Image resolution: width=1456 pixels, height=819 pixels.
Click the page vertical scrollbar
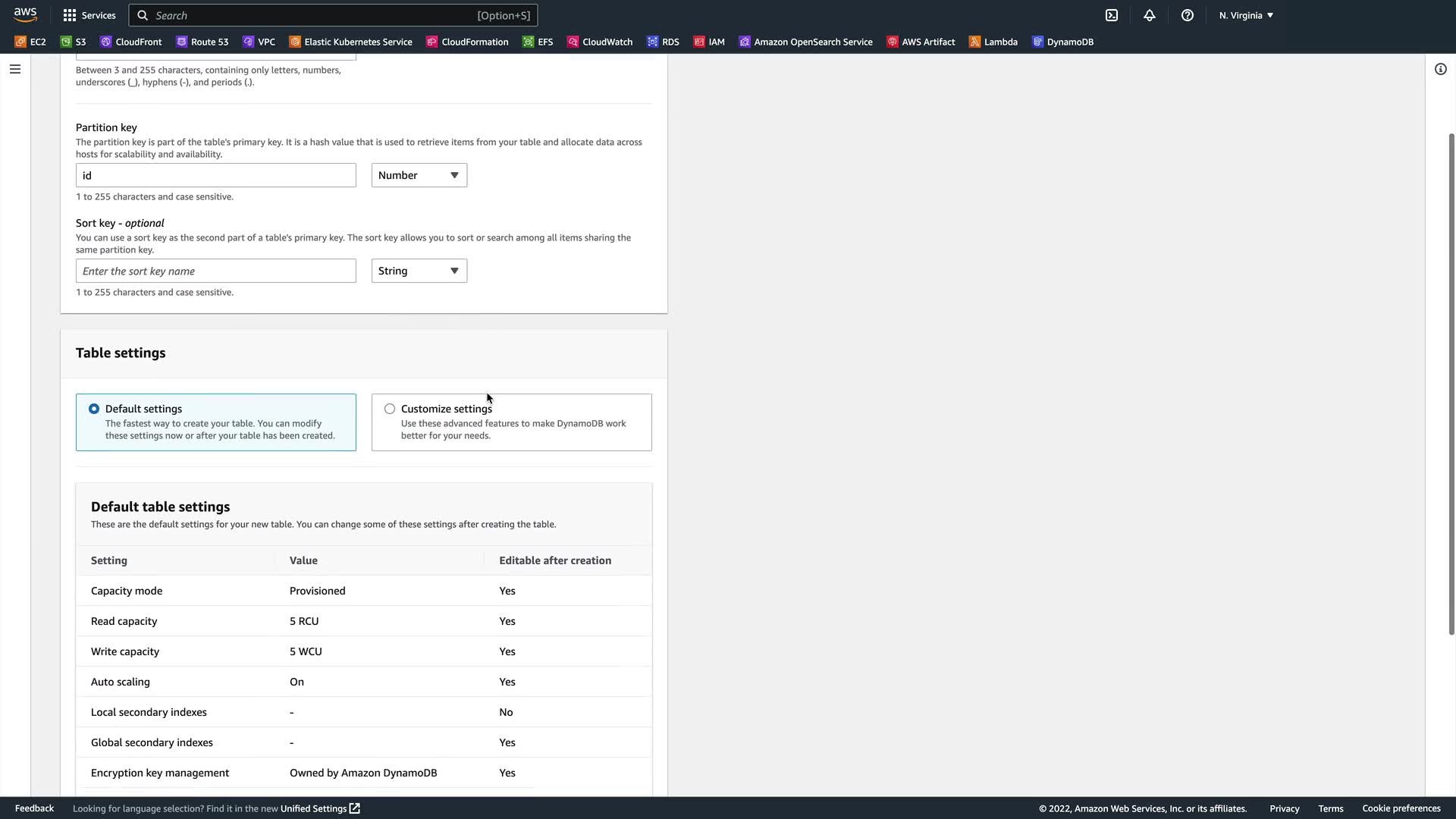tap(1451, 383)
